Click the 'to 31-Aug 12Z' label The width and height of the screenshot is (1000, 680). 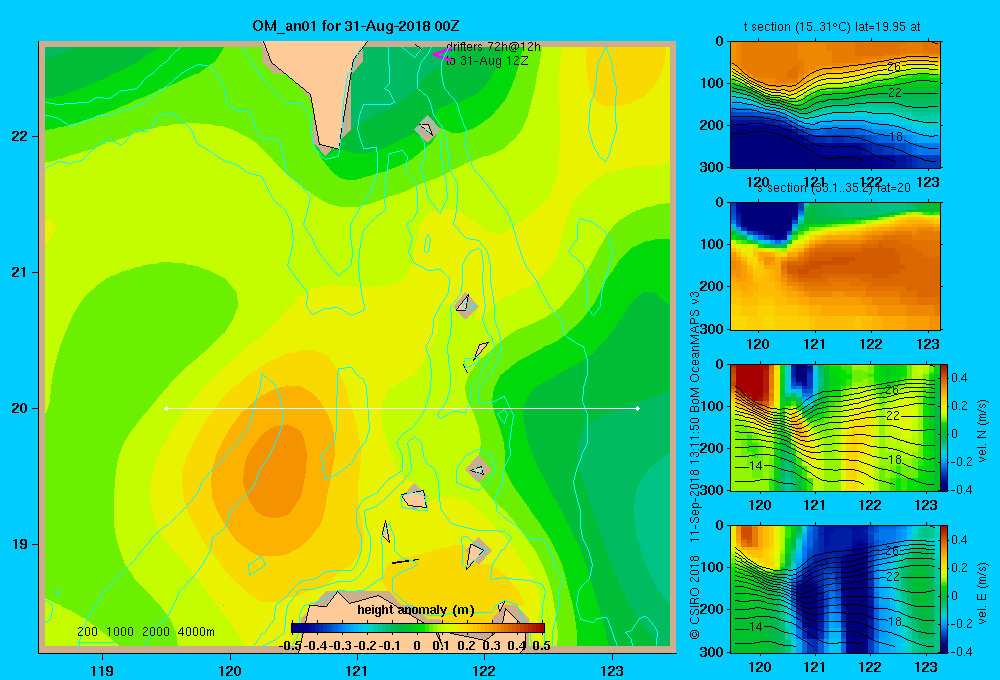click(x=487, y=61)
